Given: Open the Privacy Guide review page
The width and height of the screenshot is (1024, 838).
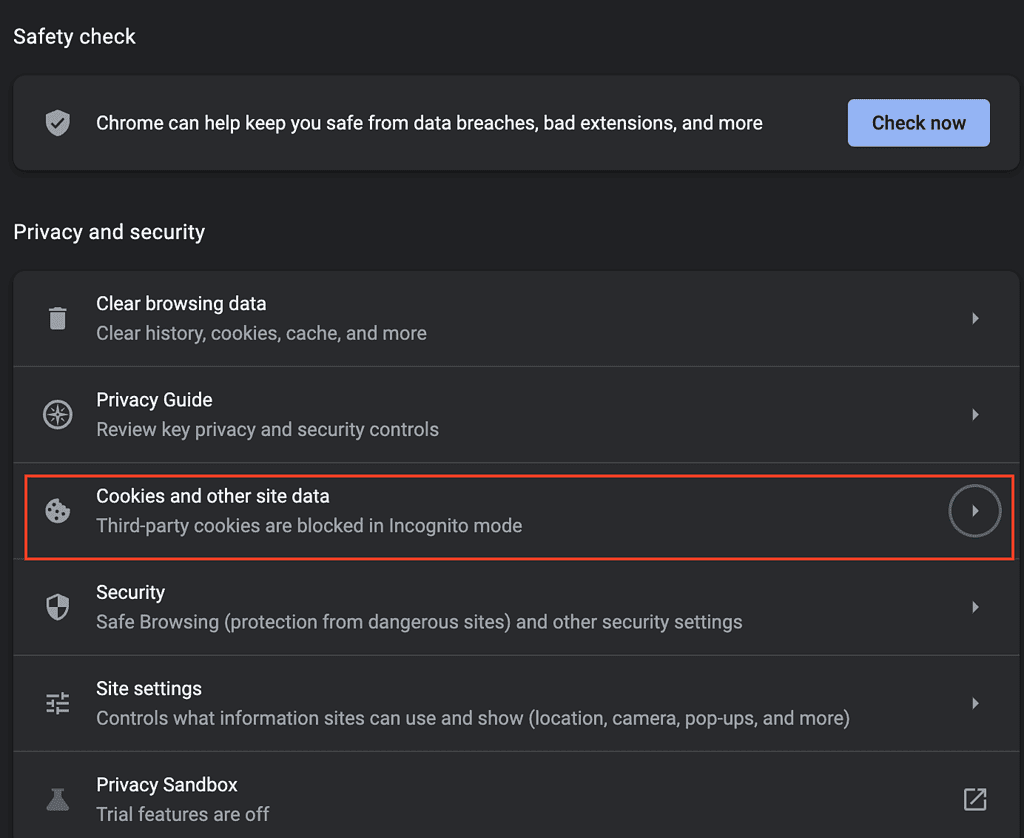Looking at the screenshot, I should [154, 399].
